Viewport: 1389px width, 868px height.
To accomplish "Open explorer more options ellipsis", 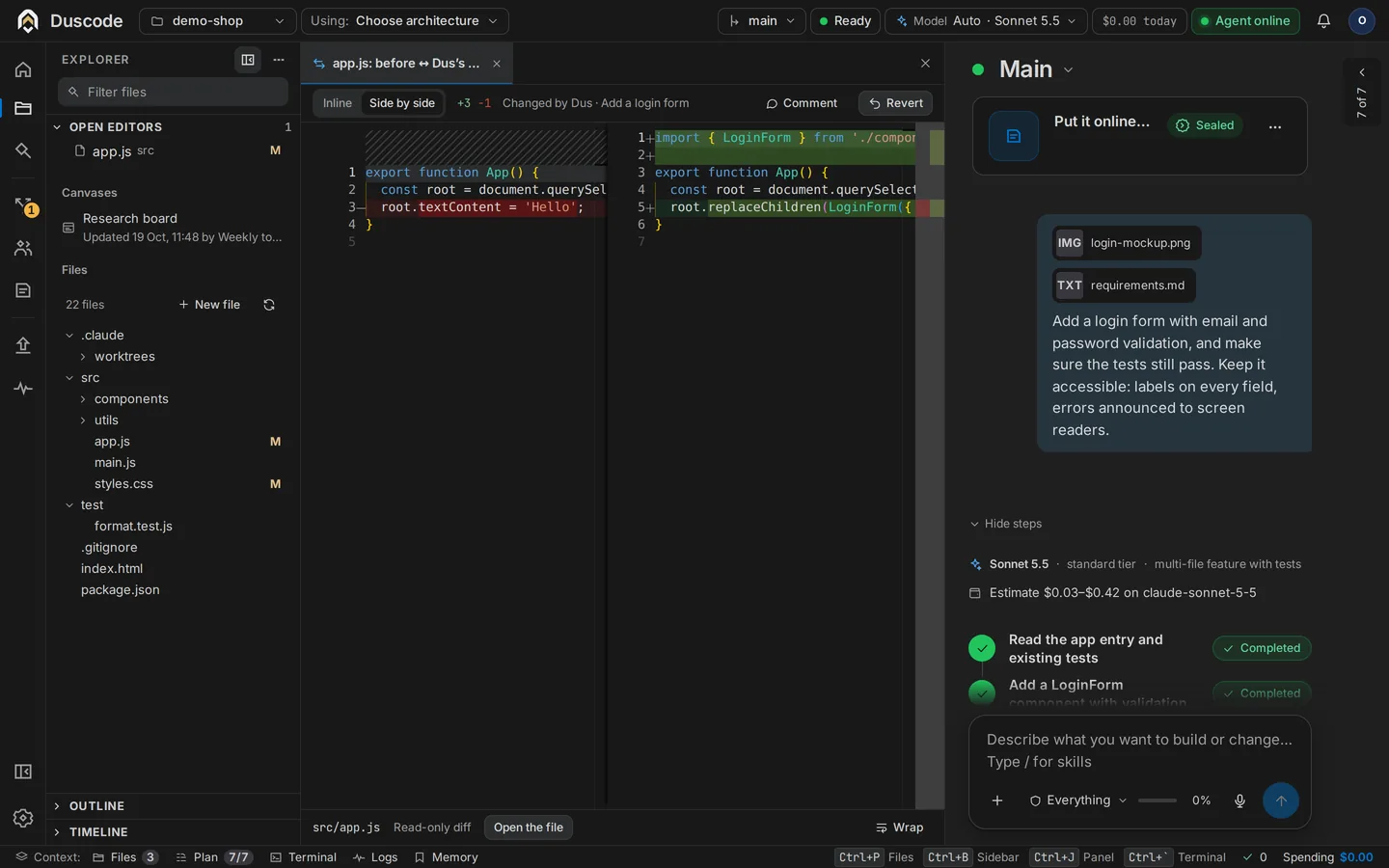I will (x=279, y=60).
